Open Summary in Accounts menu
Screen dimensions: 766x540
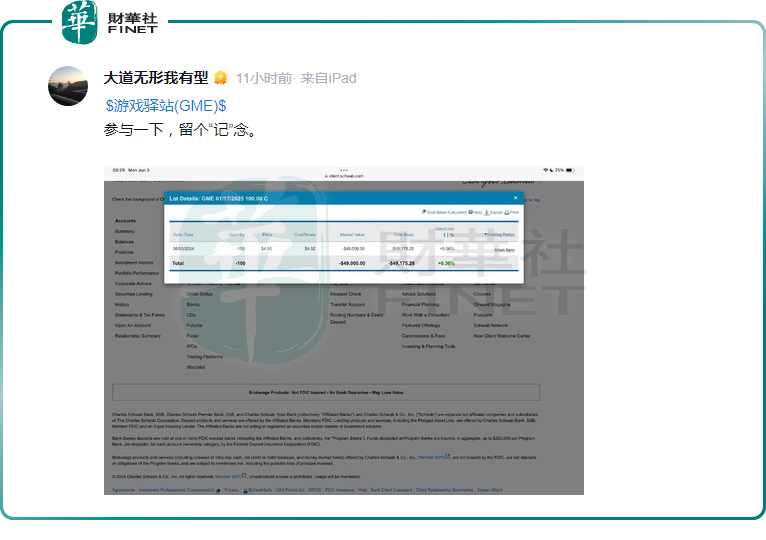tap(125, 231)
